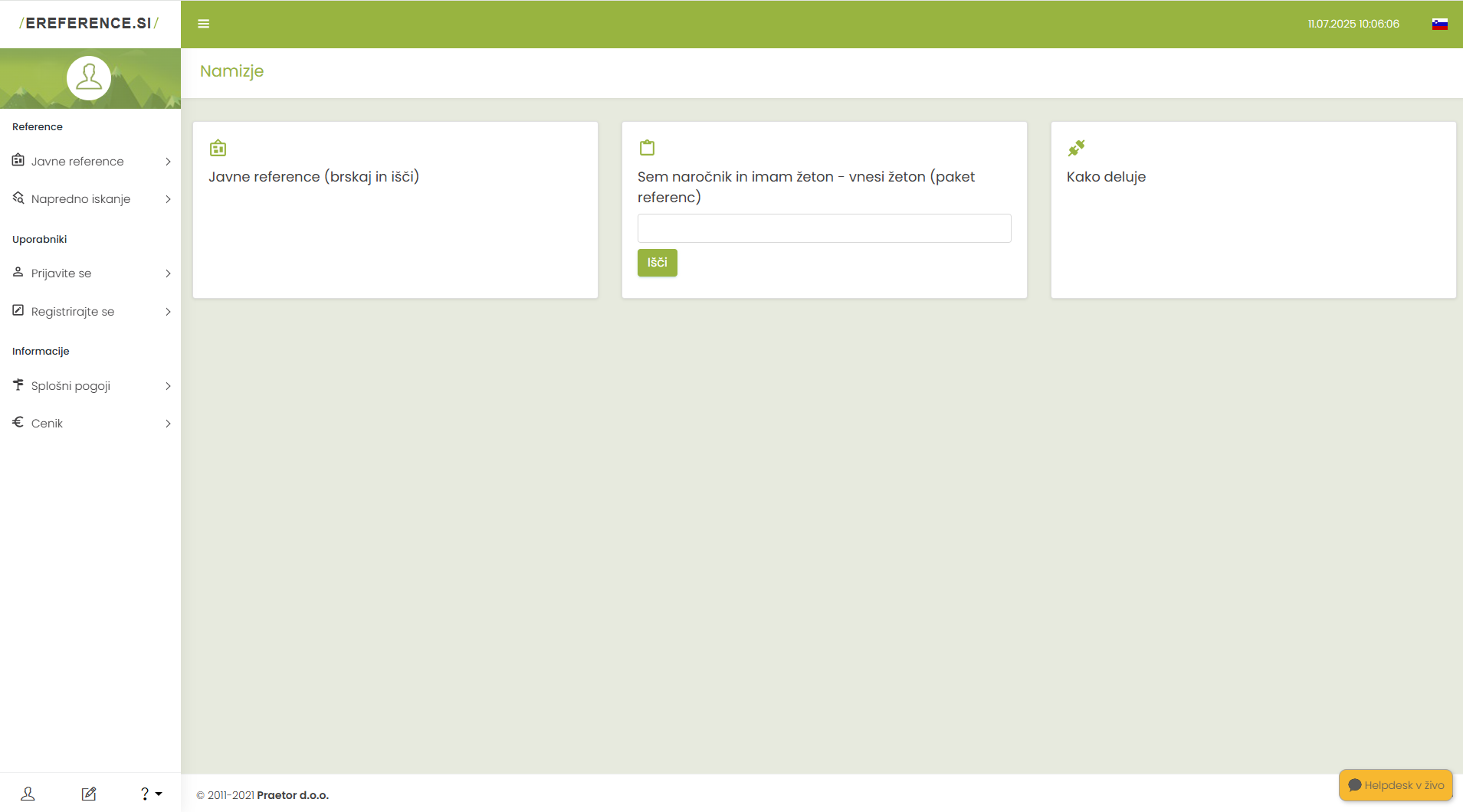Click the plug icon above Kako deluje
This screenshot has height=812, width=1463.
(1076, 148)
